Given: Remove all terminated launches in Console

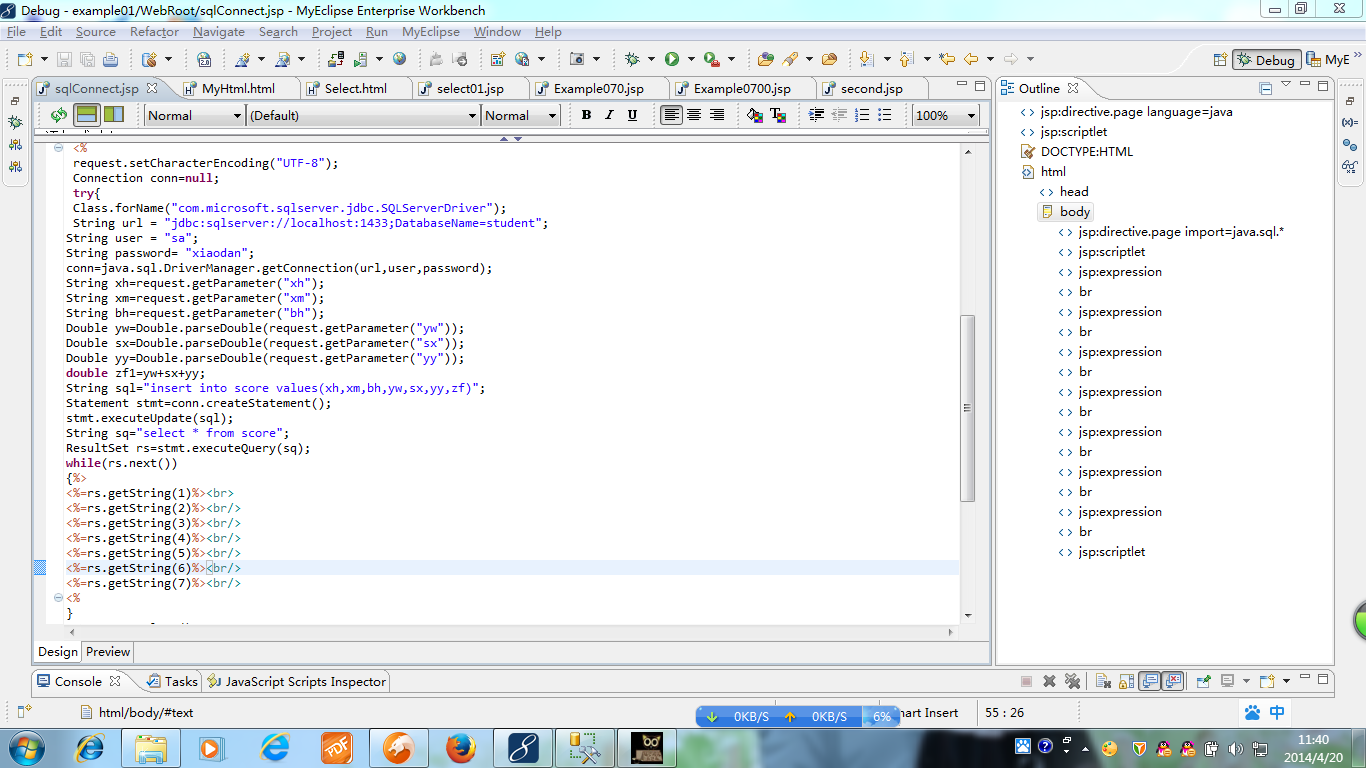Looking at the screenshot, I should [x=1073, y=681].
